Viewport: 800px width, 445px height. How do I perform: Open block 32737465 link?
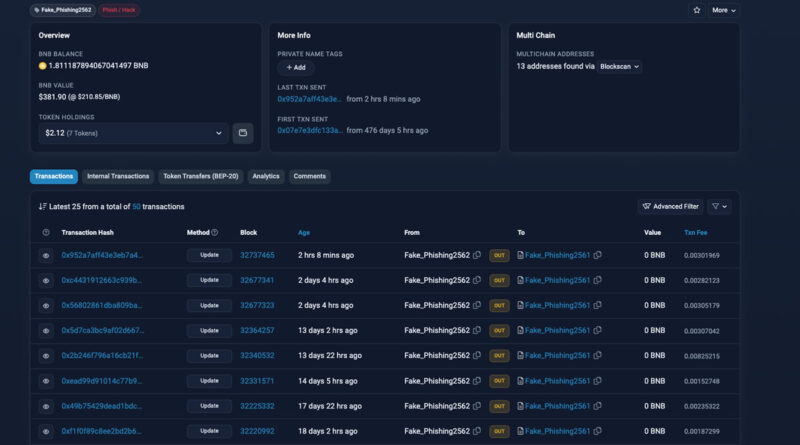point(257,255)
